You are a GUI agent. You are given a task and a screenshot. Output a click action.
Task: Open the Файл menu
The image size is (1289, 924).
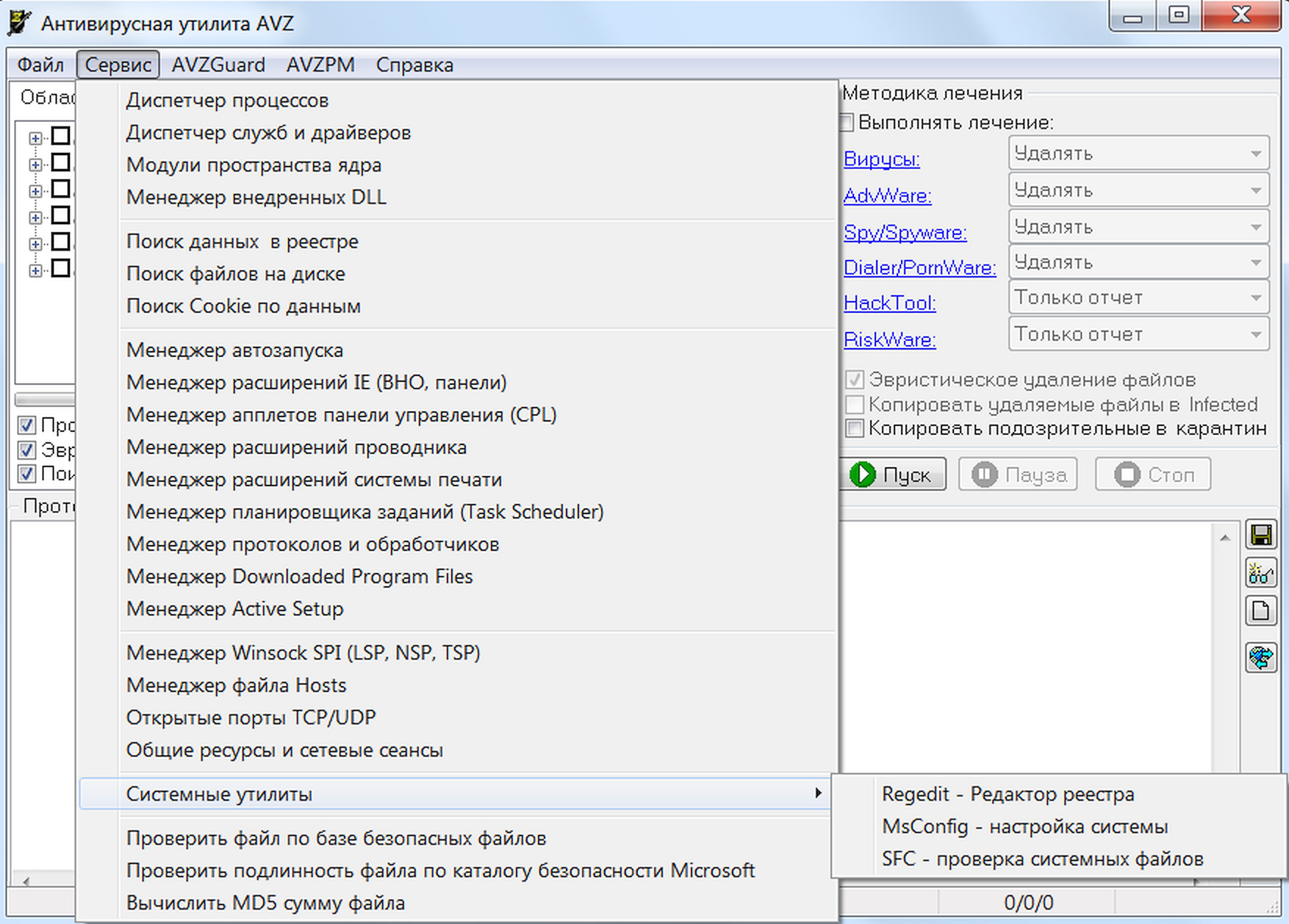click(x=40, y=65)
